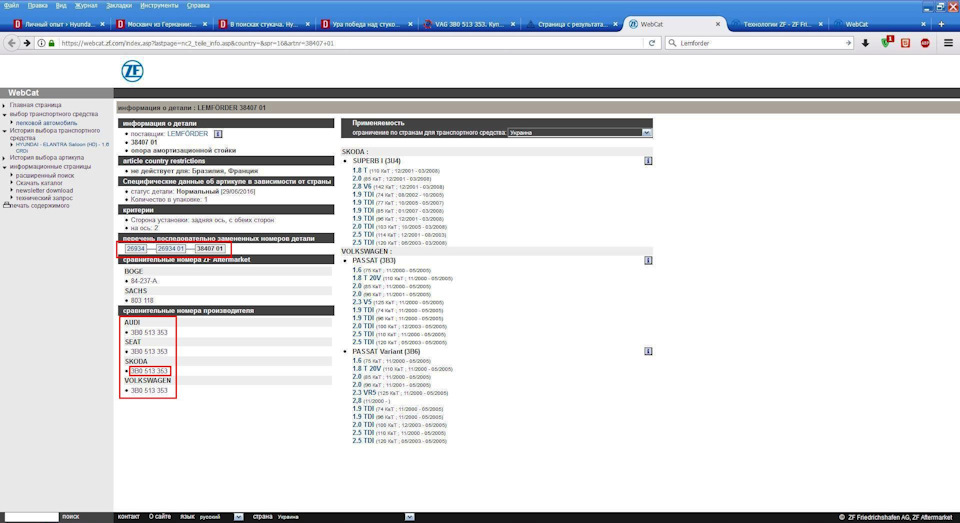
Task: Open the Вид menu
Action: pyautogui.click(x=61, y=6)
